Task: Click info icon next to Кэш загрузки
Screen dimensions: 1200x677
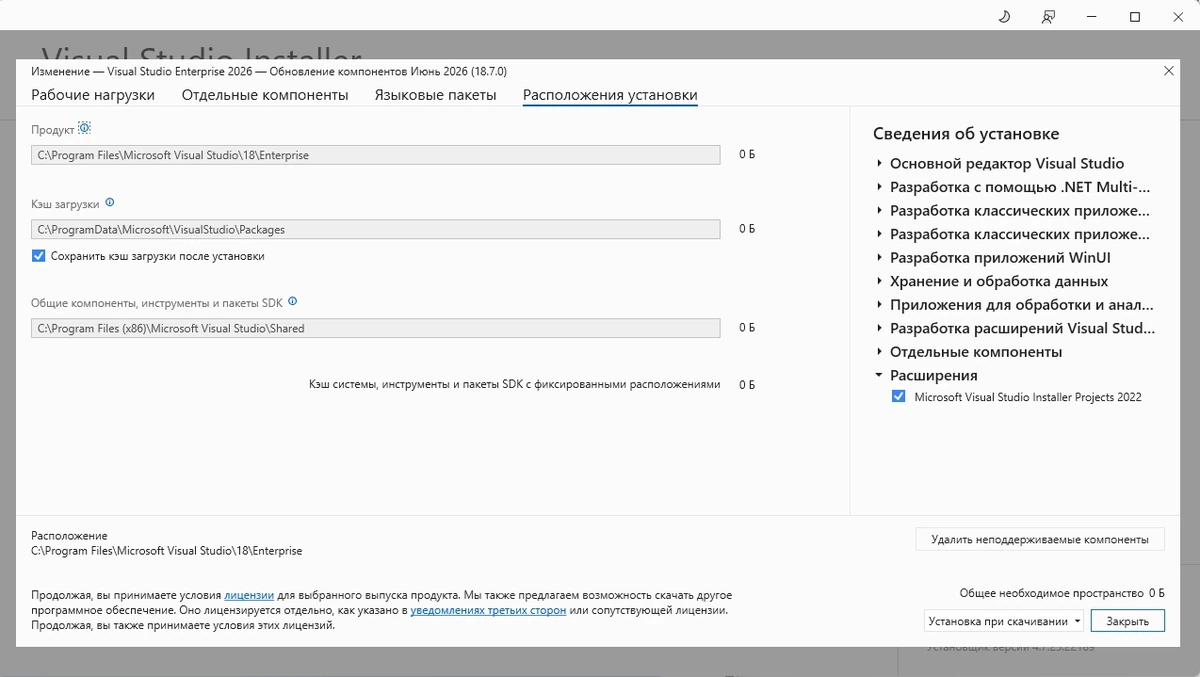Action: tap(110, 202)
